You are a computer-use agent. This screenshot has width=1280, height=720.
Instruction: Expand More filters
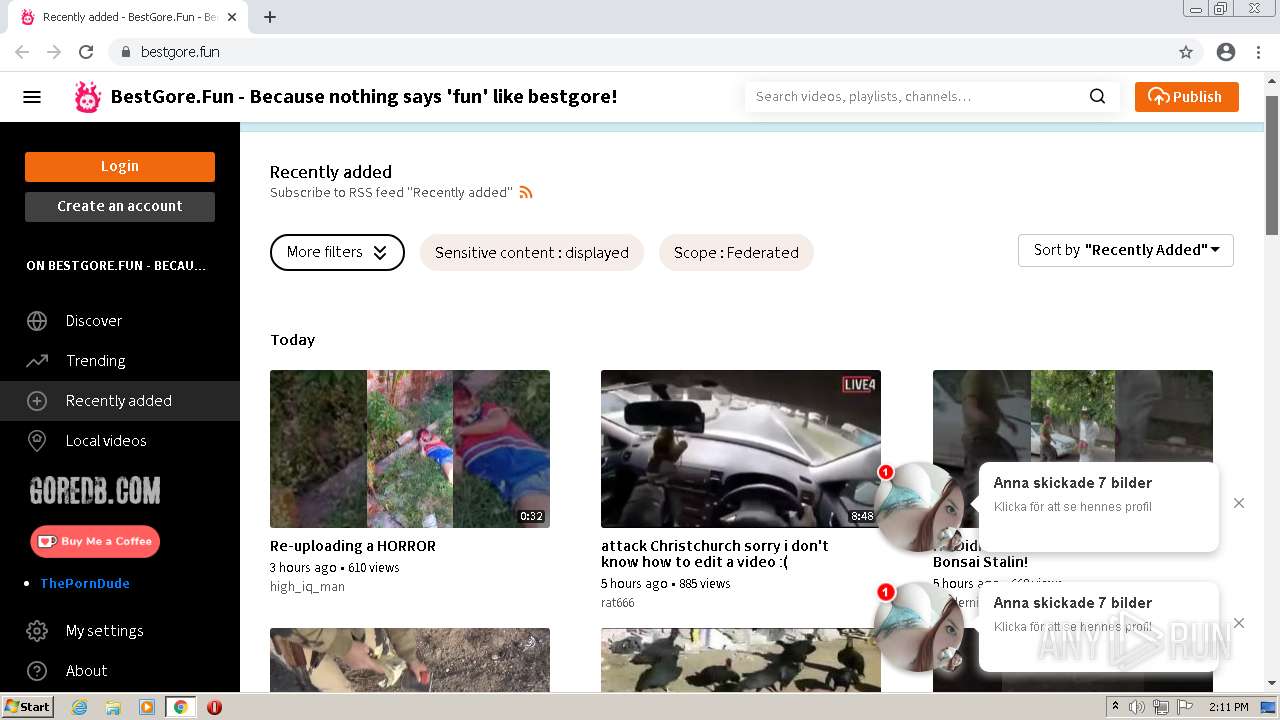coord(337,252)
